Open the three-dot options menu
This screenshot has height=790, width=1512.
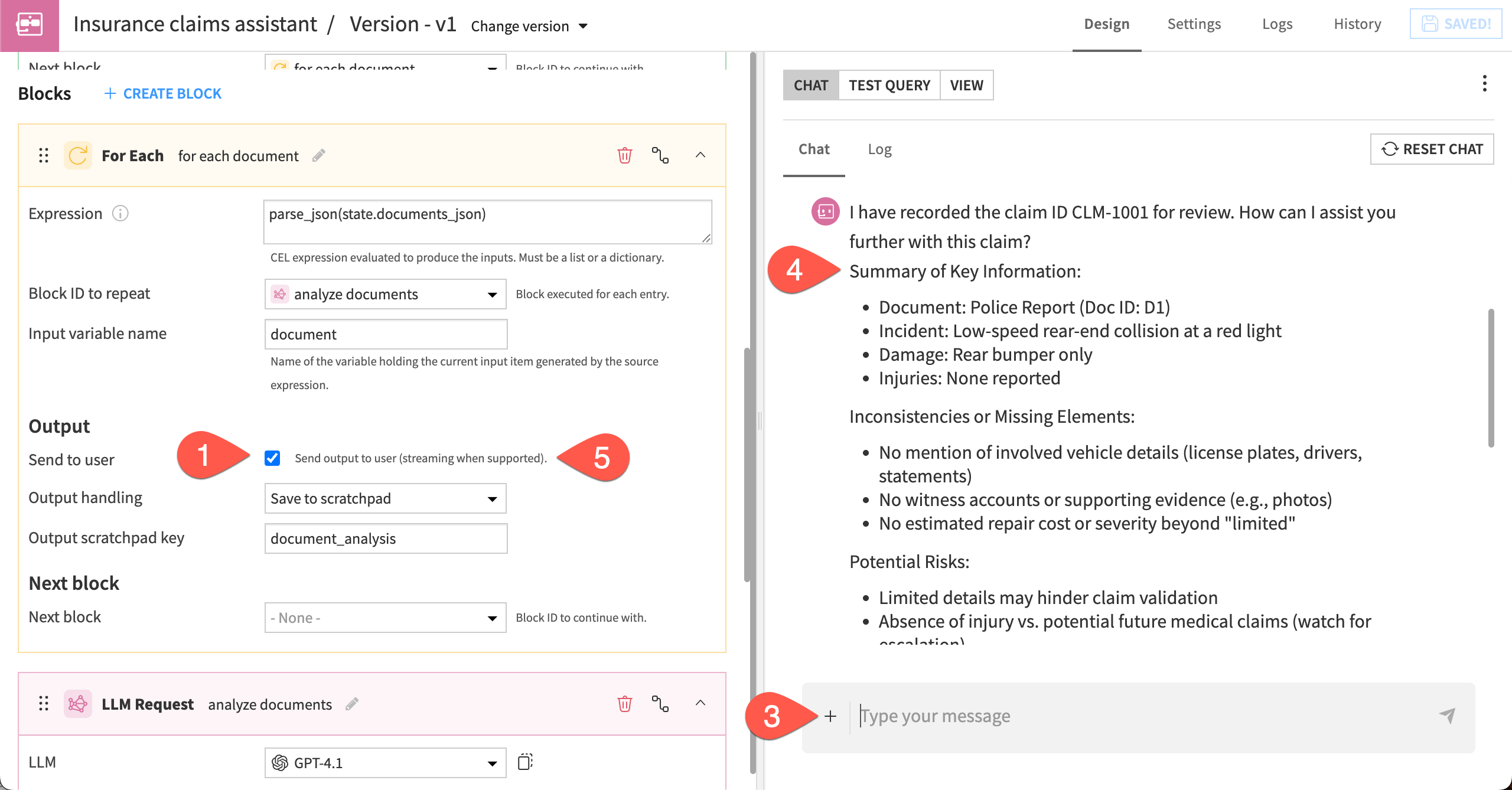[x=1484, y=84]
